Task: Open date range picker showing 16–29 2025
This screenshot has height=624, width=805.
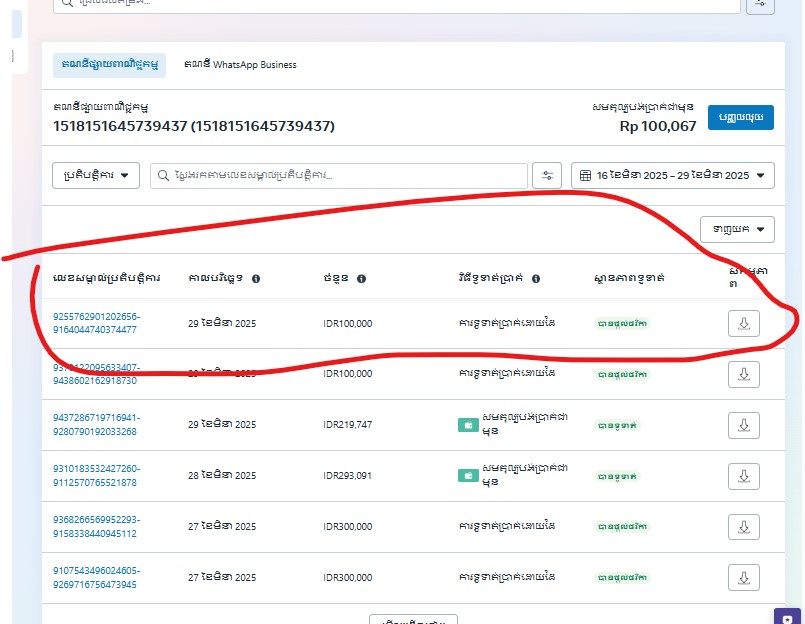Action: coord(672,176)
